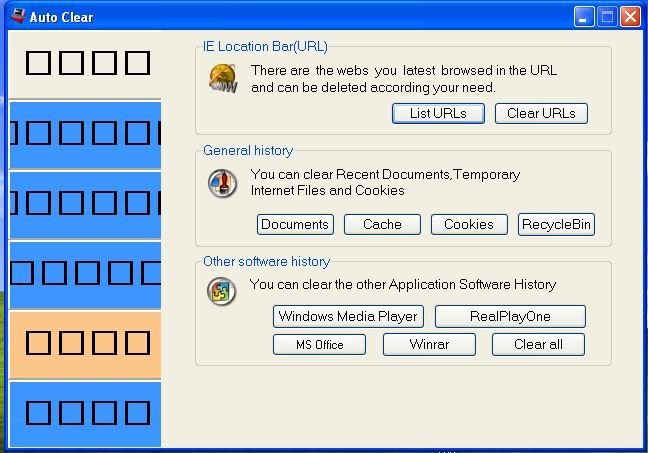648x453 pixels.
Task: Click the MS Office button
Action: [319, 344]
